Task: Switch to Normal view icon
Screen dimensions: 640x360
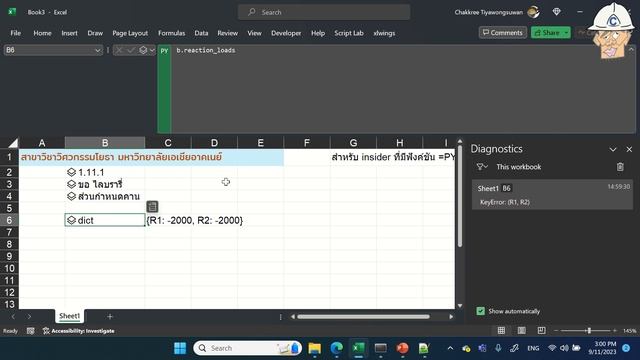Action: pos(501,331)
